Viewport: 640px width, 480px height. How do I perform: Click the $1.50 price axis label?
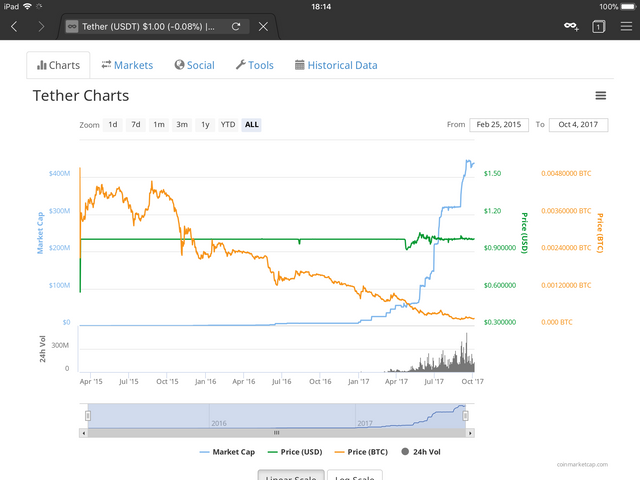(x=492, y=173)
